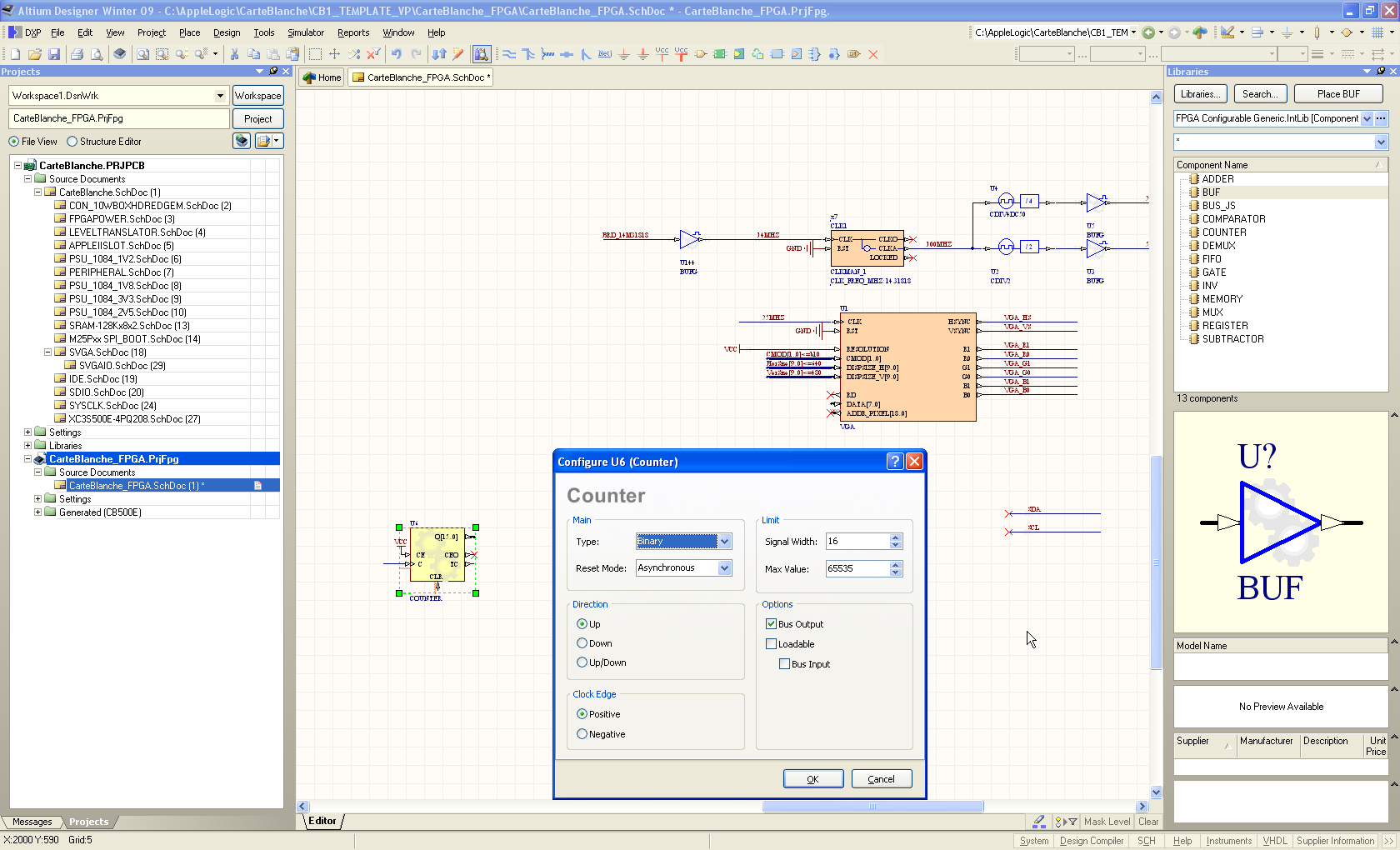
Task: Select the Up direction radio button
Action: [x=582, y=624]
